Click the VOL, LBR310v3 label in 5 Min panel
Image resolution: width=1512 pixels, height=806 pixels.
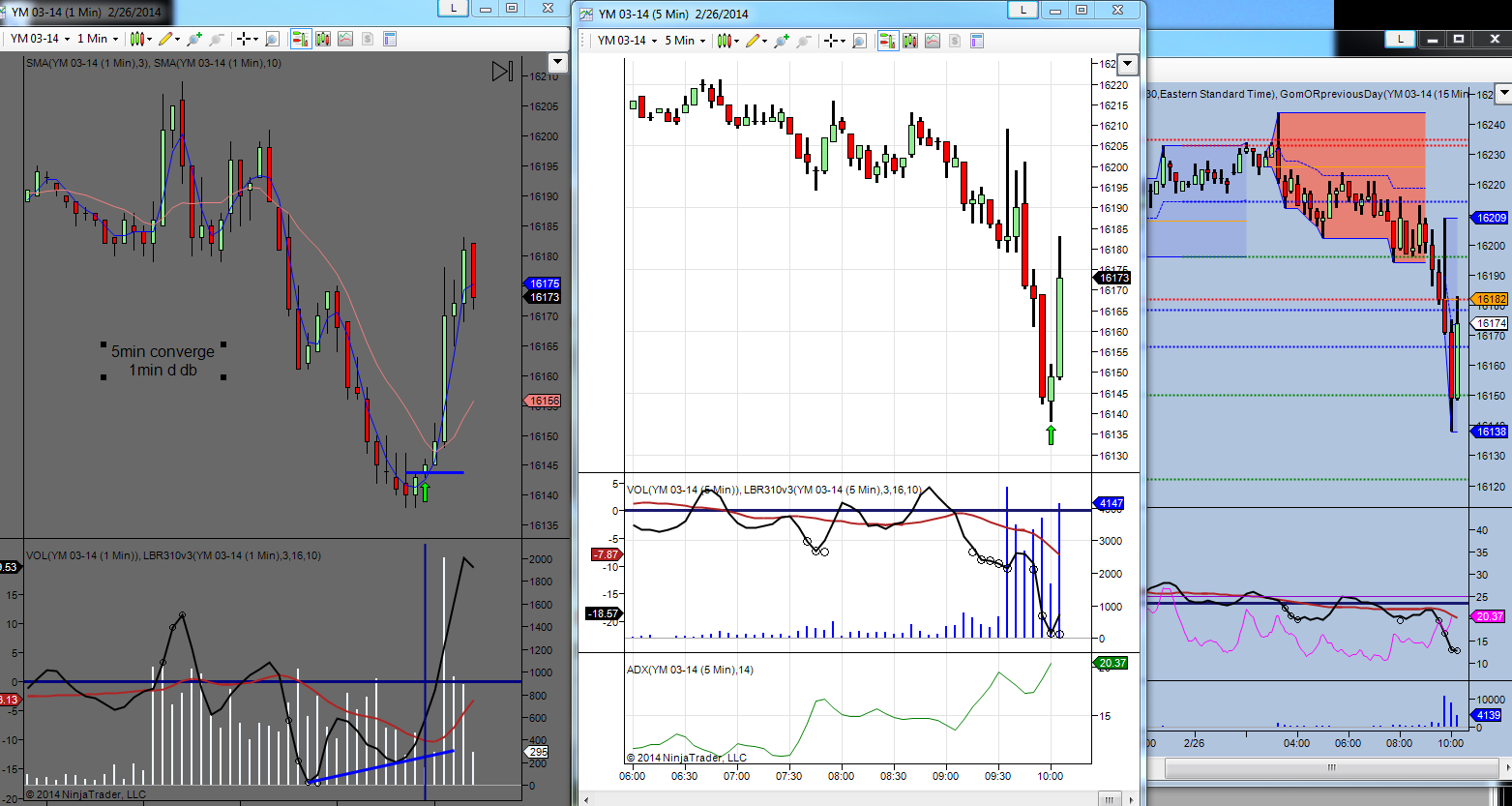774,490
